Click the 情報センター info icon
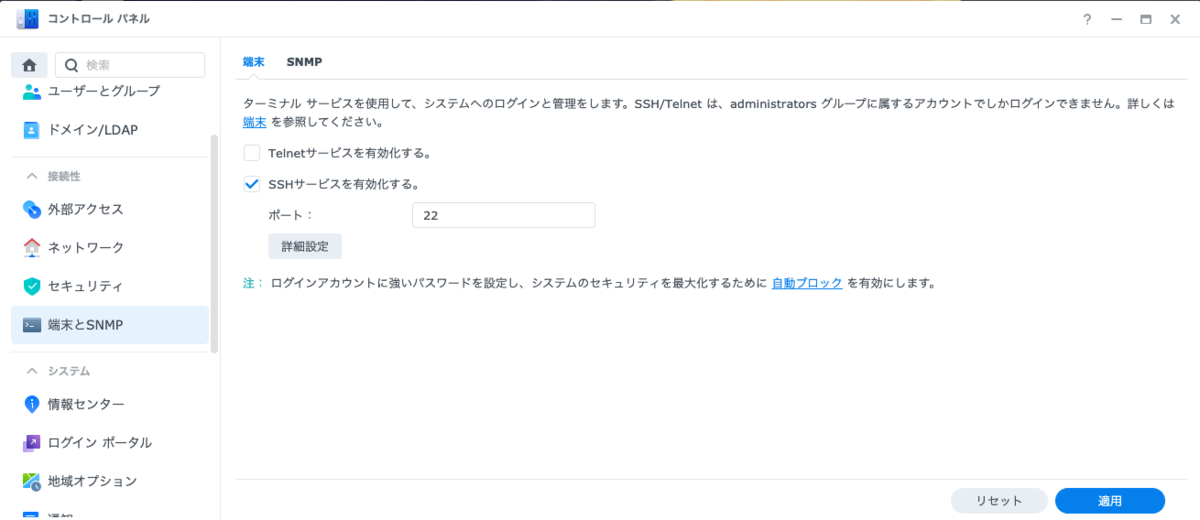Viewport: 1200px width, 520px height. [32, 404]
